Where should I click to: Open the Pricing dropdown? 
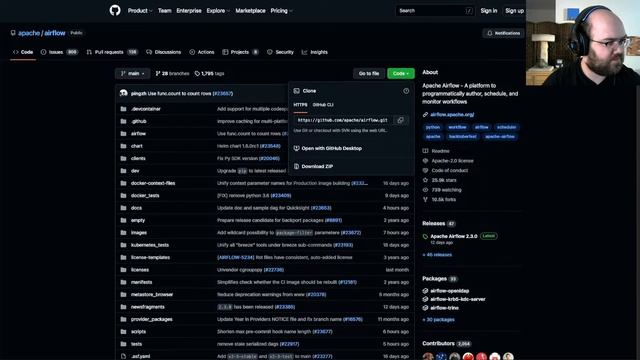[281, 11]
